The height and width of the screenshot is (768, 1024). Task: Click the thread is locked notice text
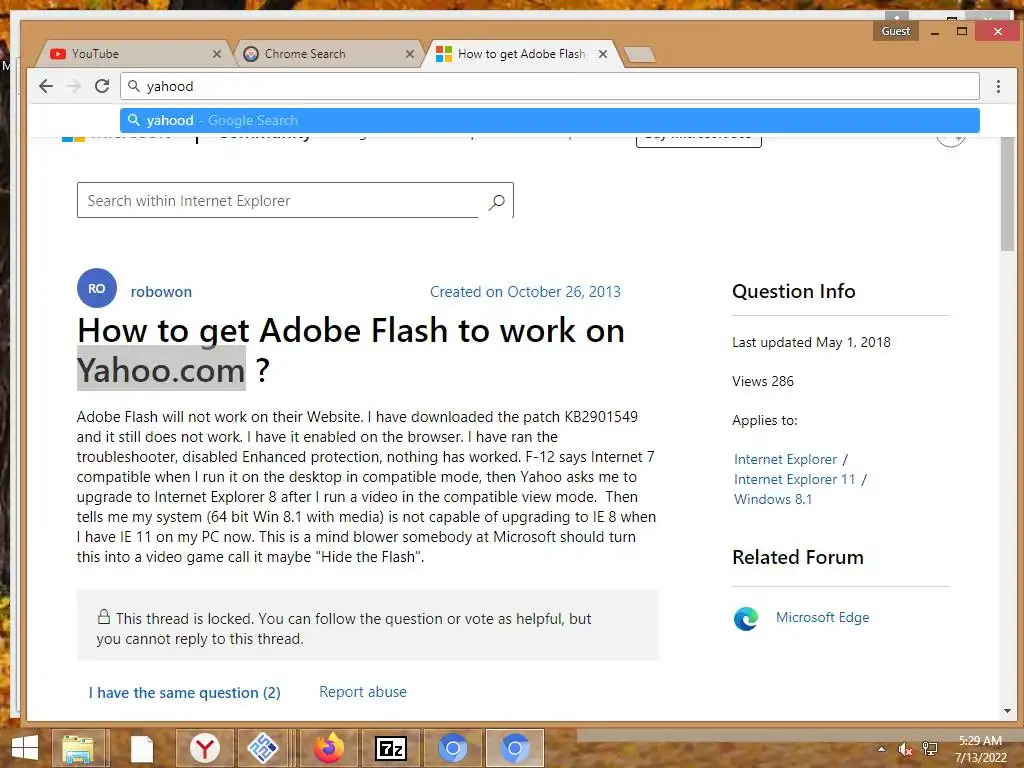344,628
